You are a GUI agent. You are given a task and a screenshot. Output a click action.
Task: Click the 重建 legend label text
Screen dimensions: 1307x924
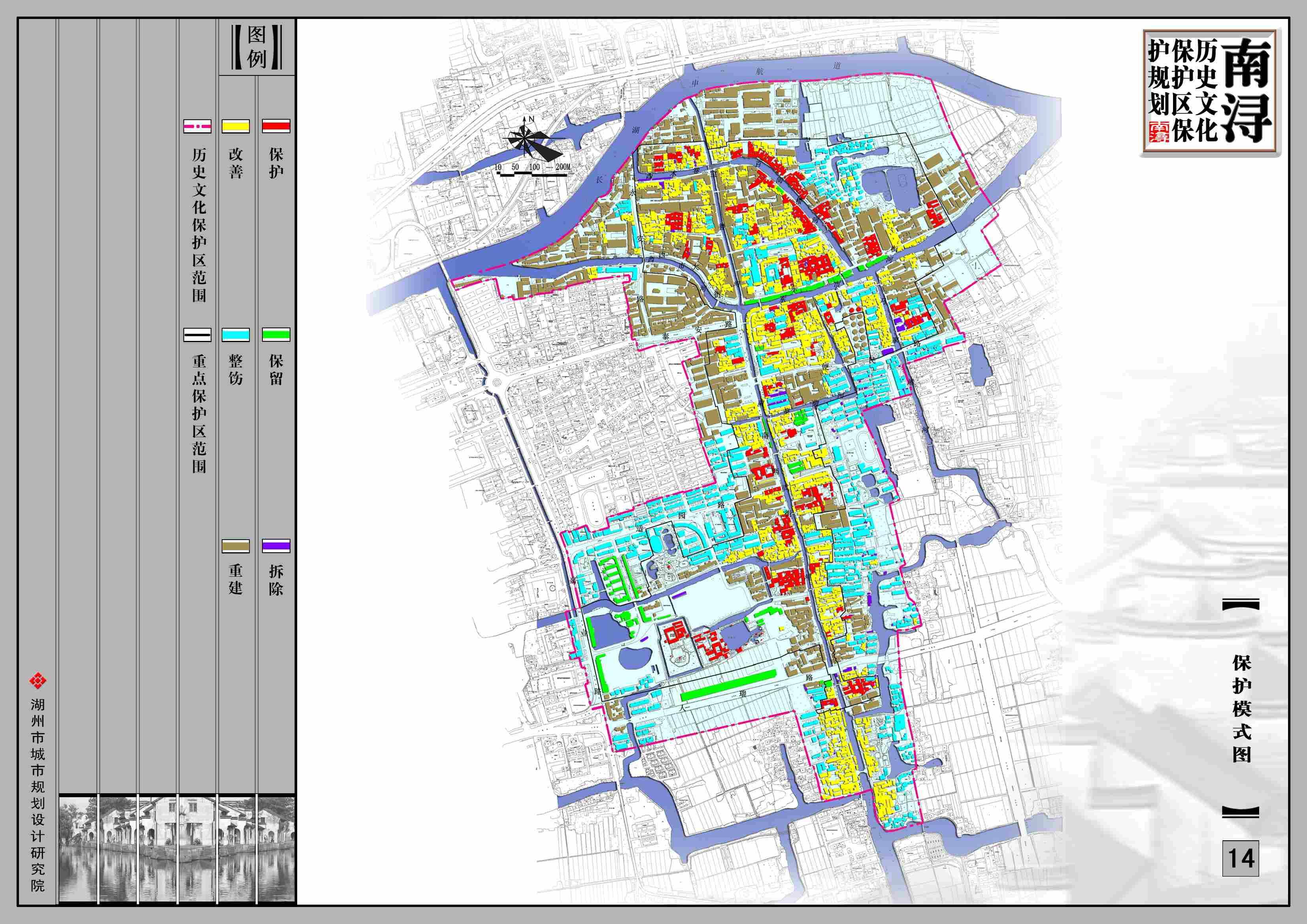pyautogui.click(x=236, y=580)
